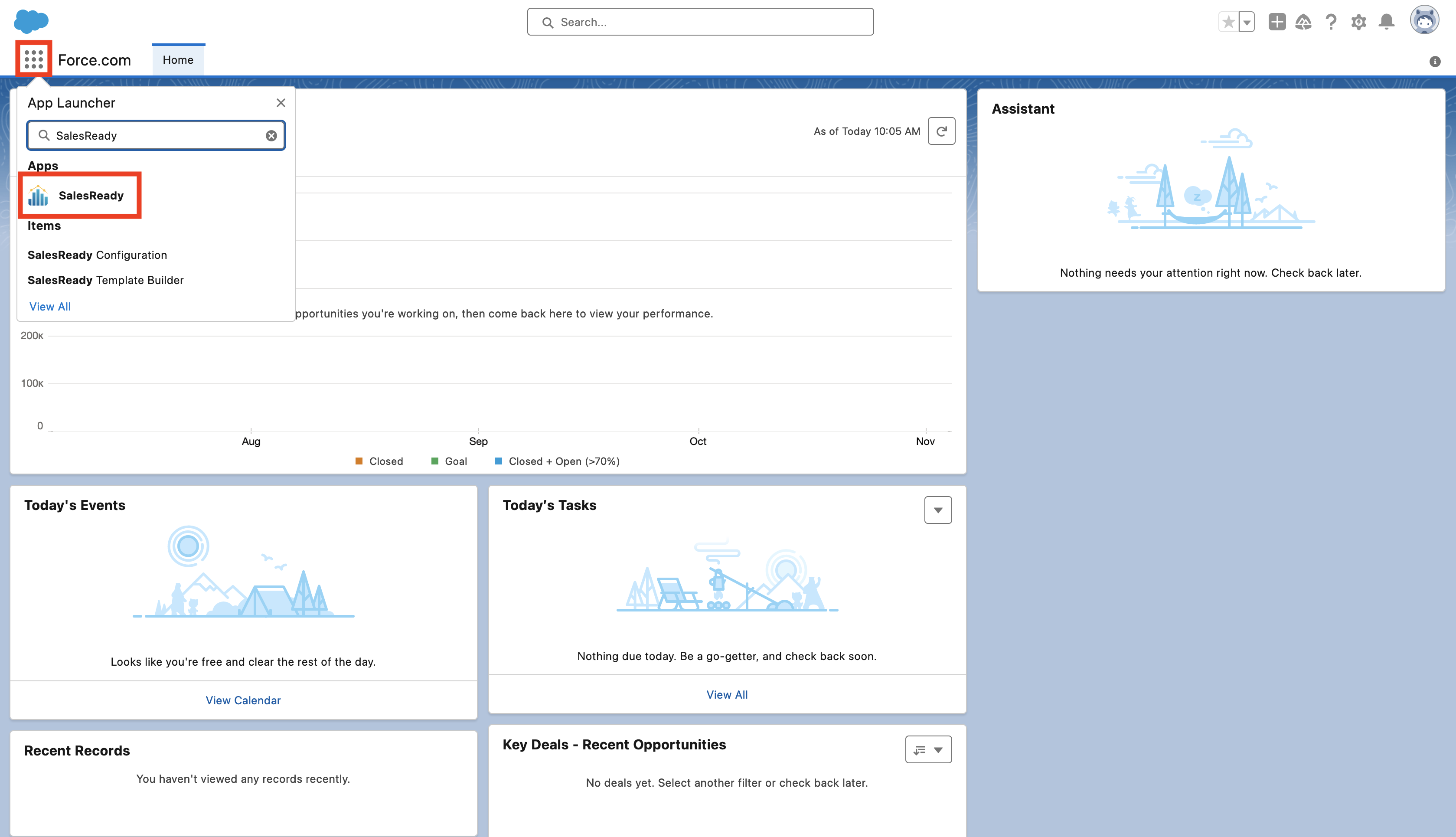Click the global Search field

click(700, 22)
